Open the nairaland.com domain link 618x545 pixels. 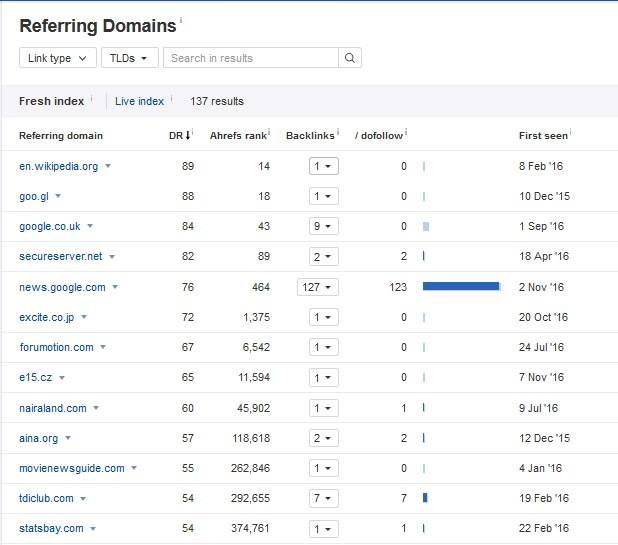click(52, 408)
